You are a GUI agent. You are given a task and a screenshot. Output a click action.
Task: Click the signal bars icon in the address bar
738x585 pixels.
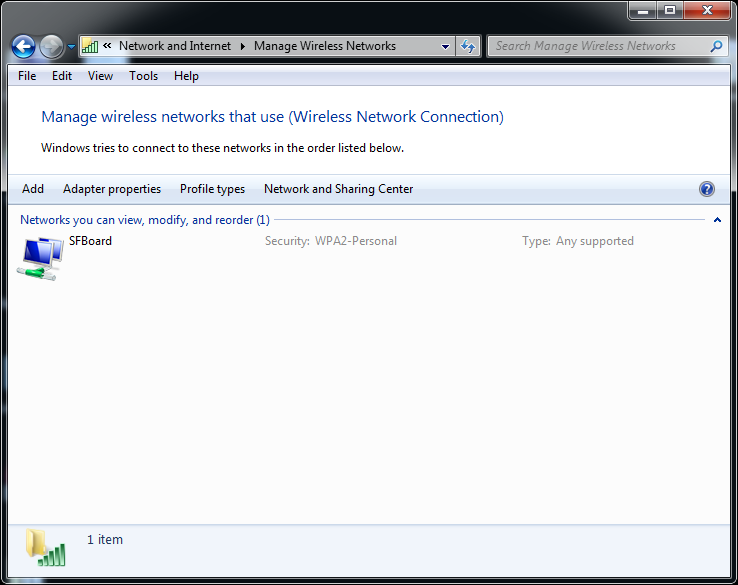(90, 46)
